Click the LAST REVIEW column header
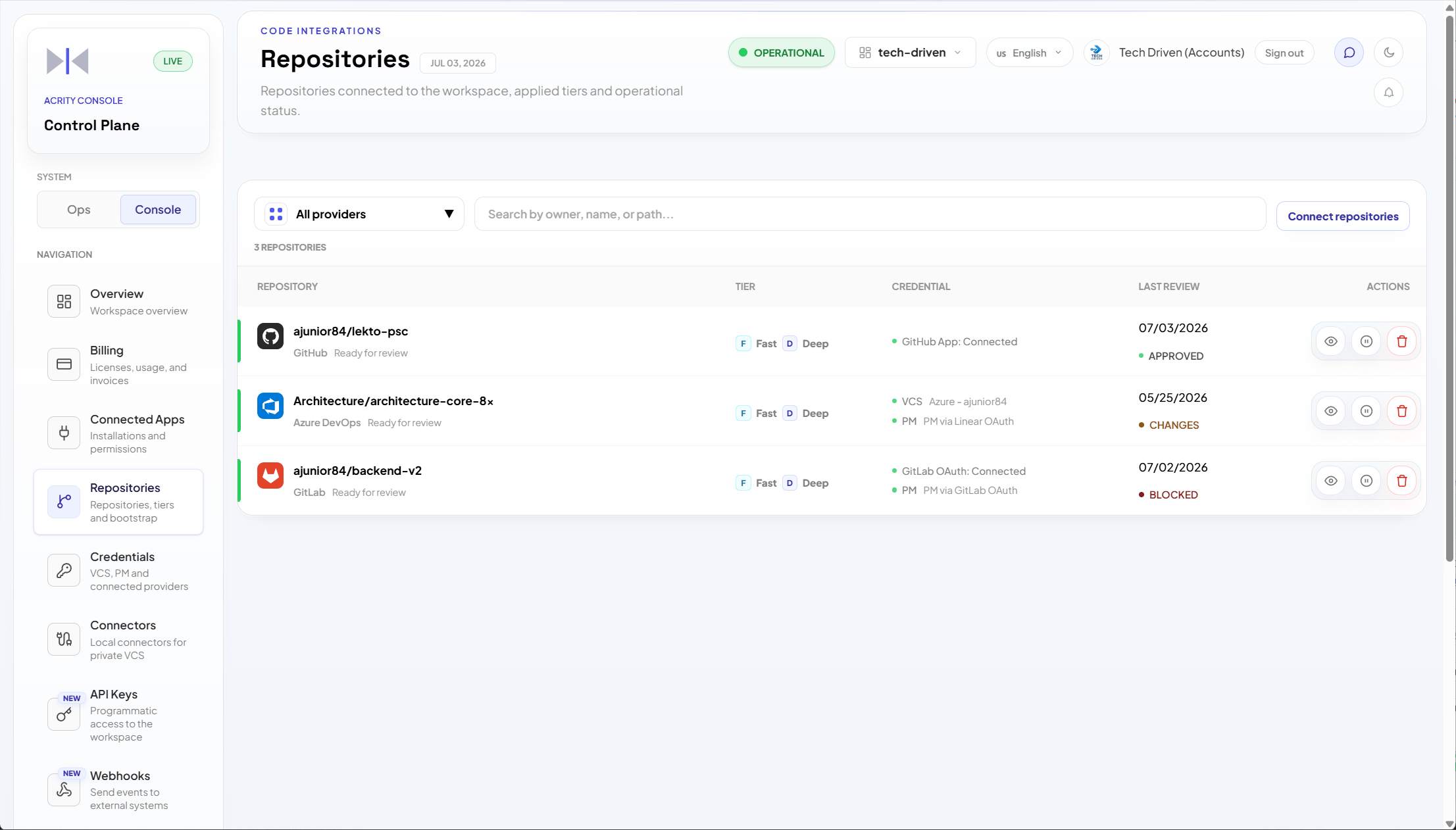 1169,287
